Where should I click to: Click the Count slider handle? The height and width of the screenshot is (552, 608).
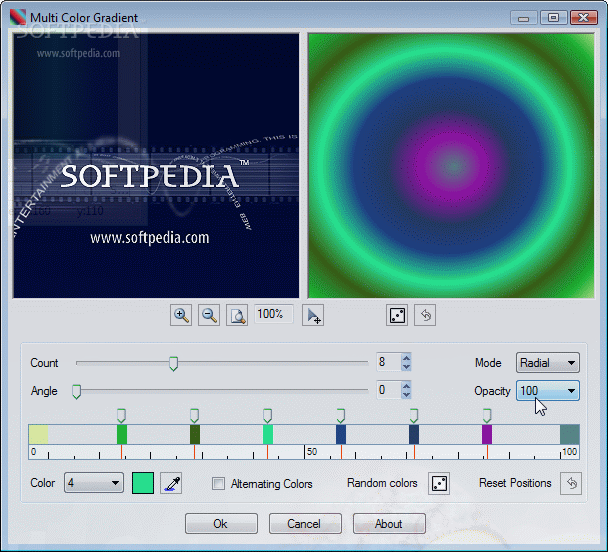tap(173, 364)
